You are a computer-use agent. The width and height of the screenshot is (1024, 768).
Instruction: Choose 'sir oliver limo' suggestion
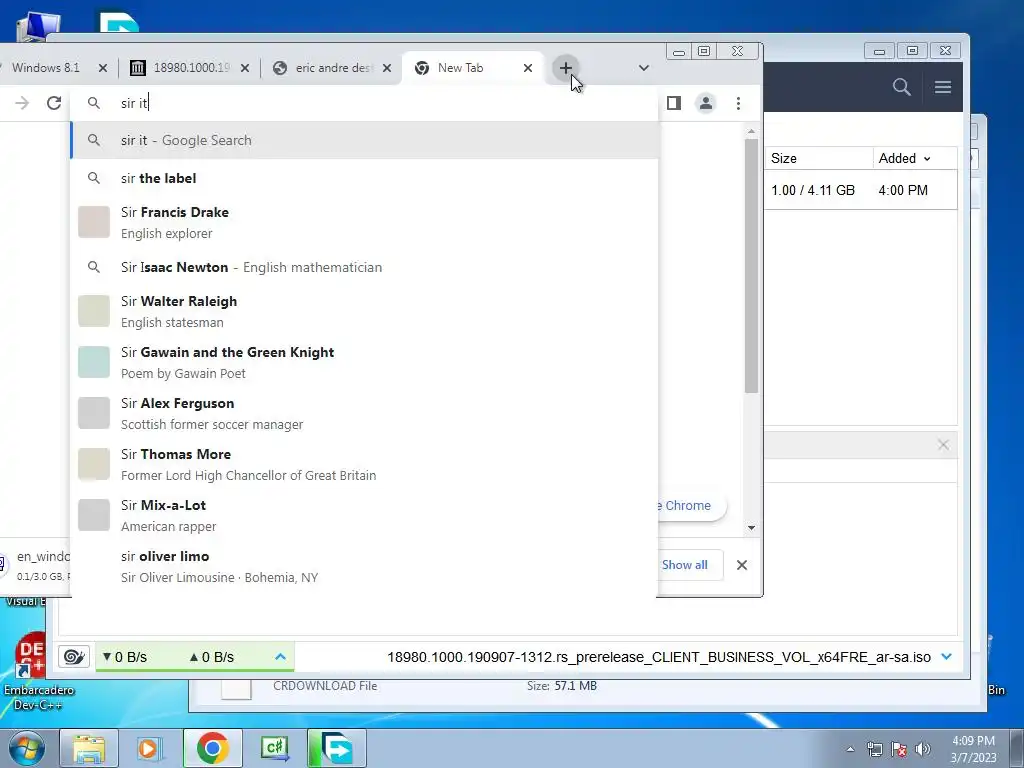pyautogui.click(x=364, y=566)
